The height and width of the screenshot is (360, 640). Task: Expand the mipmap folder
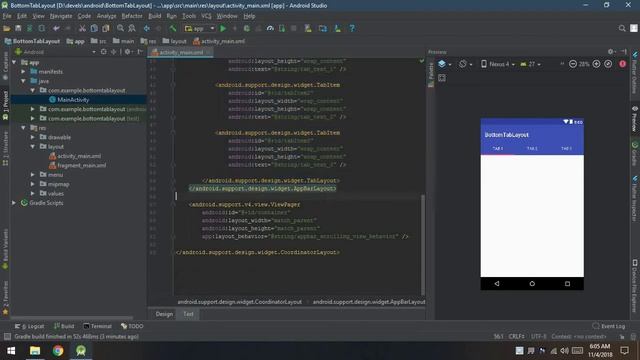click(x=33, y=184)
